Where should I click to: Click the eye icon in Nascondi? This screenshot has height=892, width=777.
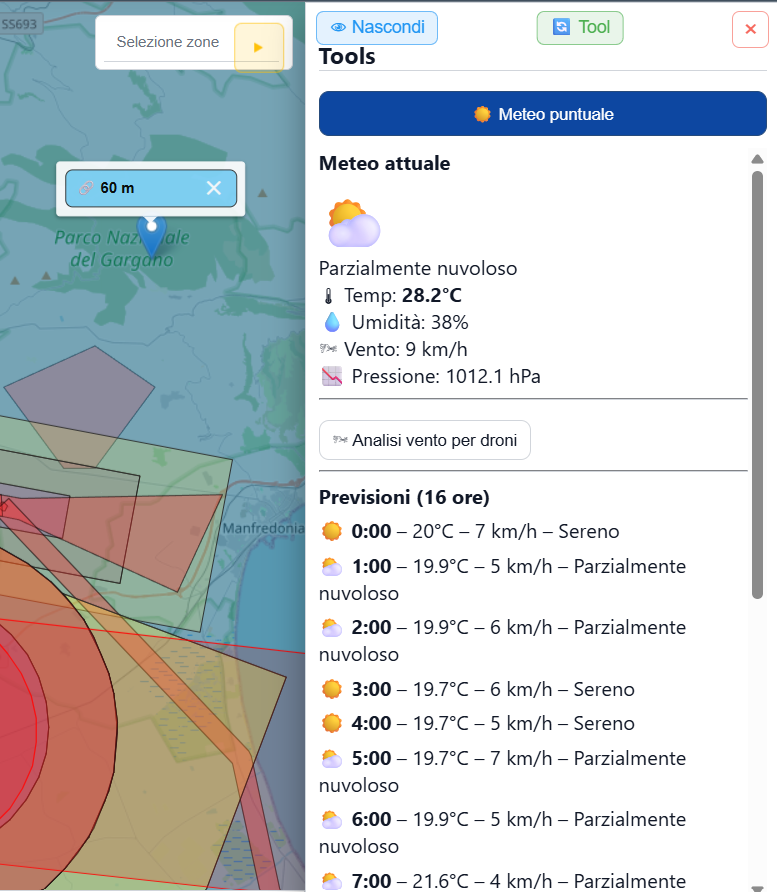click(x=338, y=27)
